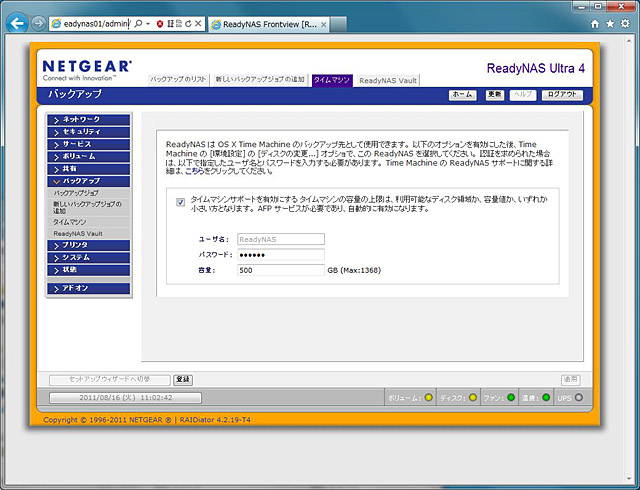
Task: Open the バックアップのリスト tab
Action: coord(177,79)
